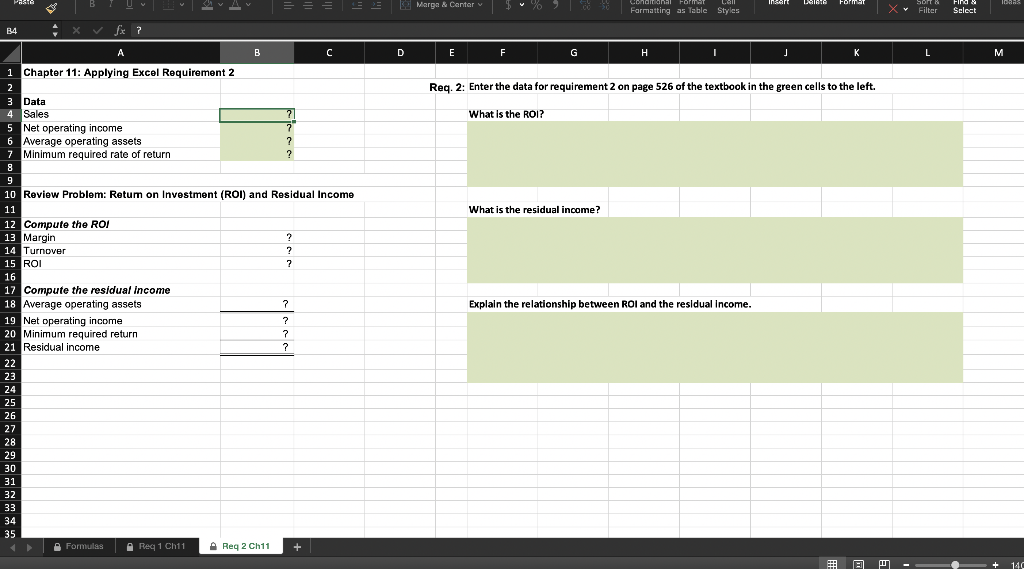This screenshot has width=1024, height=569.
Task: Open currency format dropdown arrow
Action: 522,5
